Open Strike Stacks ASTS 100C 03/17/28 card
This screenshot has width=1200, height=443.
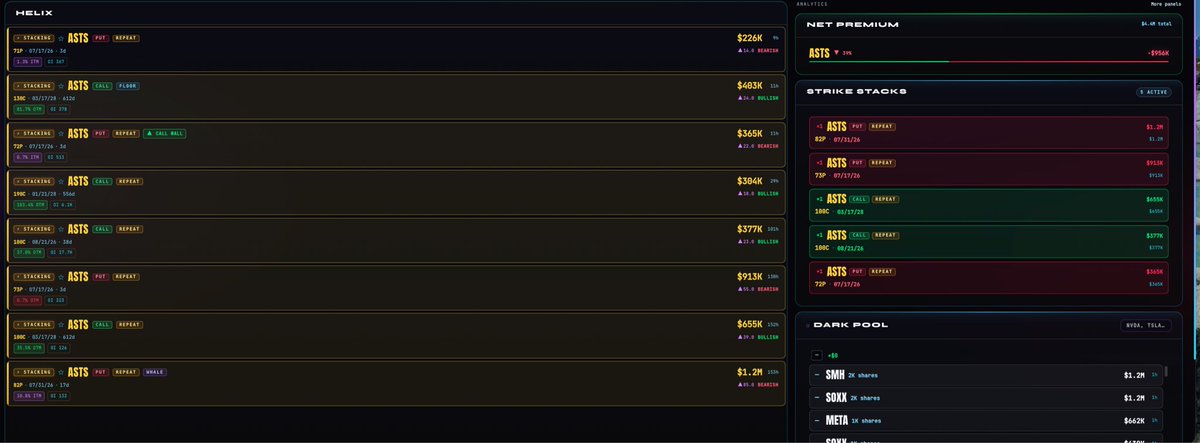click(989, 205)
